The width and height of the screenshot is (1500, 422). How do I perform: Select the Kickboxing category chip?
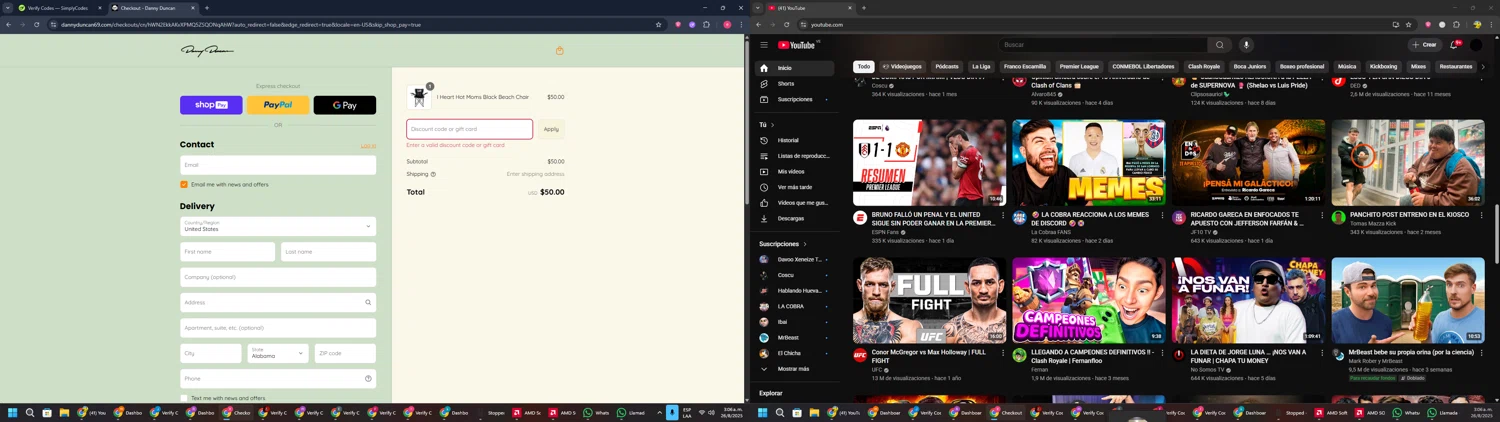[x=1383, y=67]
